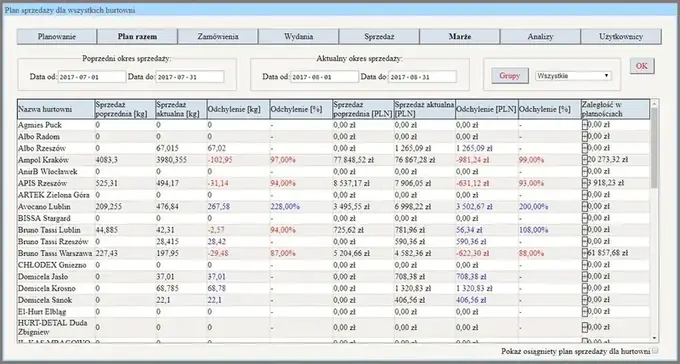
Task: Click the table scrollbar down arrow
Action: click(x=654, y=338)
